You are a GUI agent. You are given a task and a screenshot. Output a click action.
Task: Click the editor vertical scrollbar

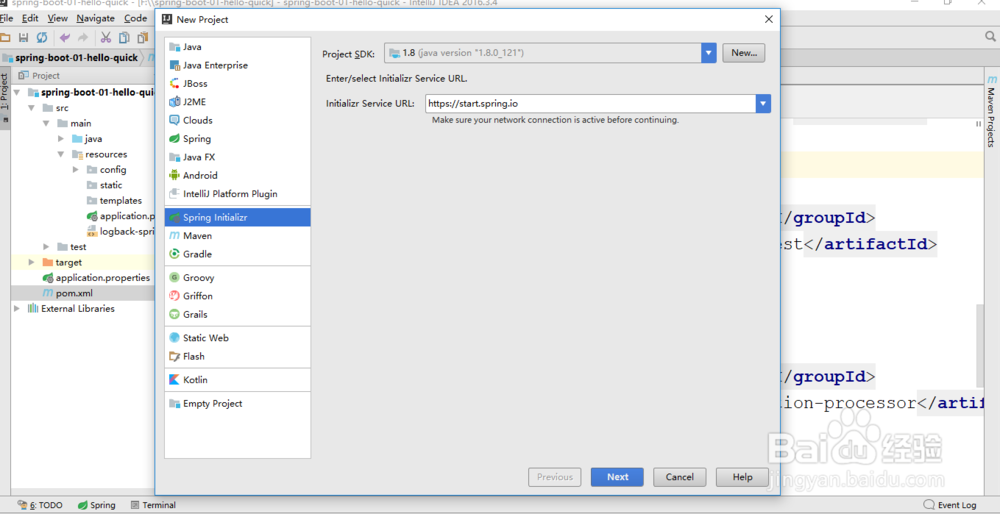979,346
